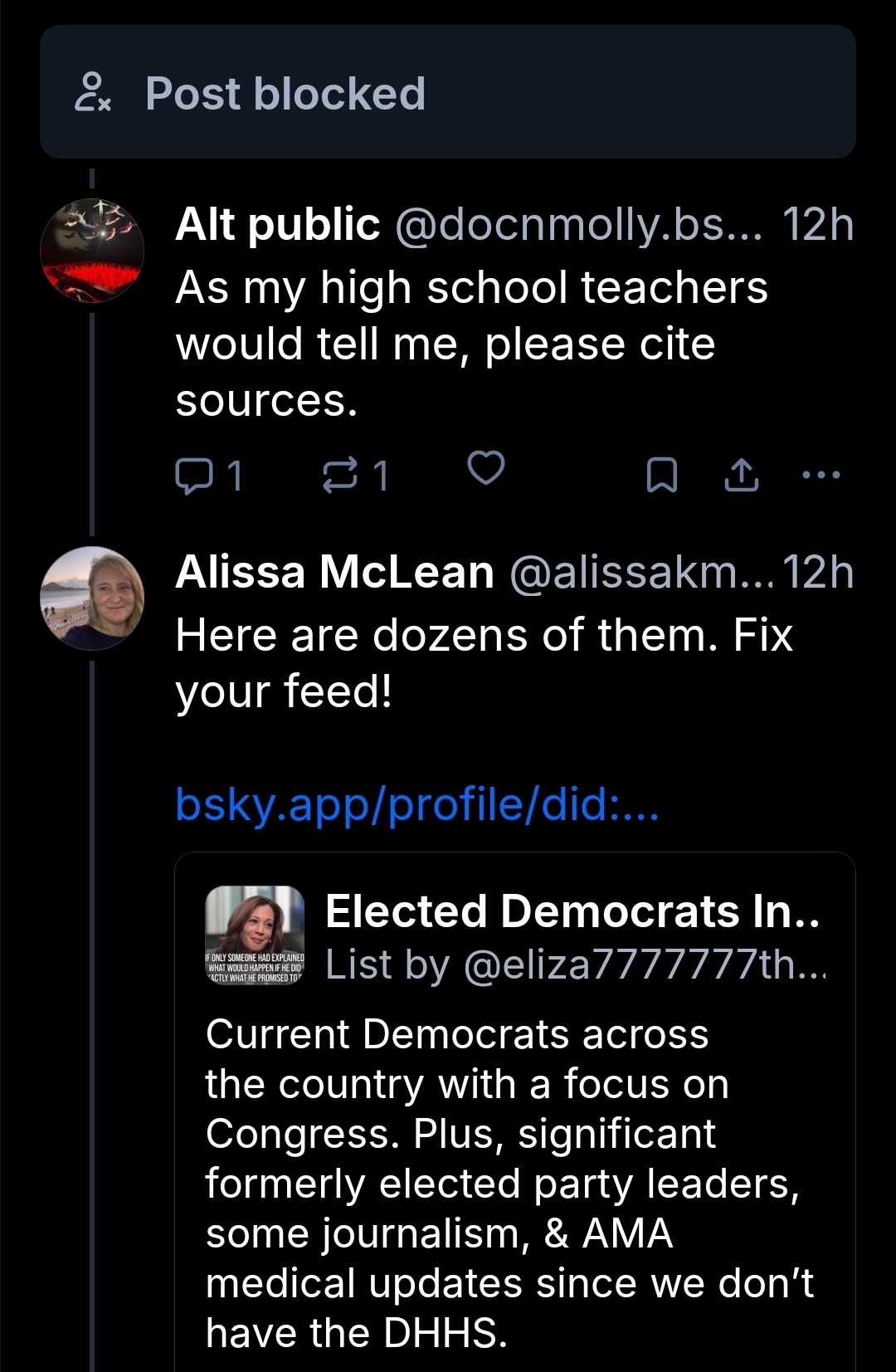
Task: Bookmark Alt public's post
Action: (x=661, y=476)
